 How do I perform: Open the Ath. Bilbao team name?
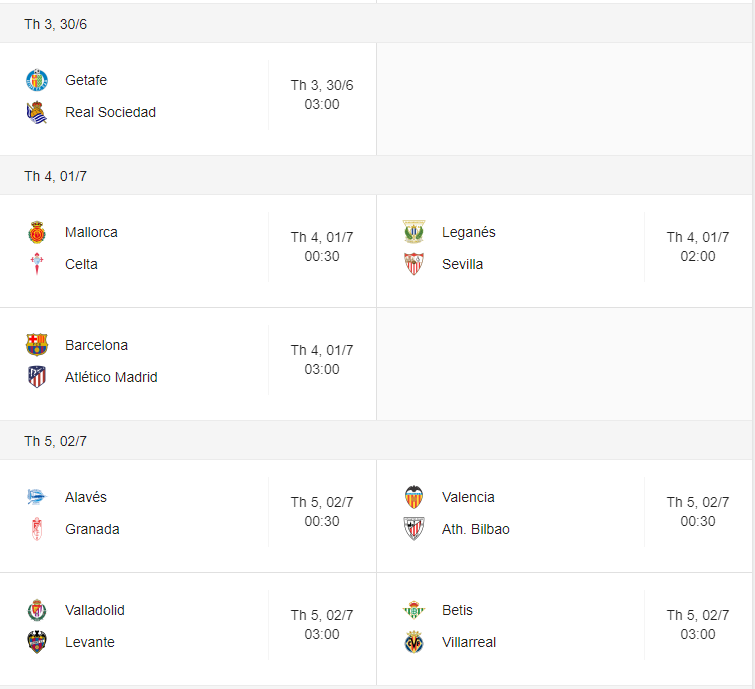[x=476, y=529]
